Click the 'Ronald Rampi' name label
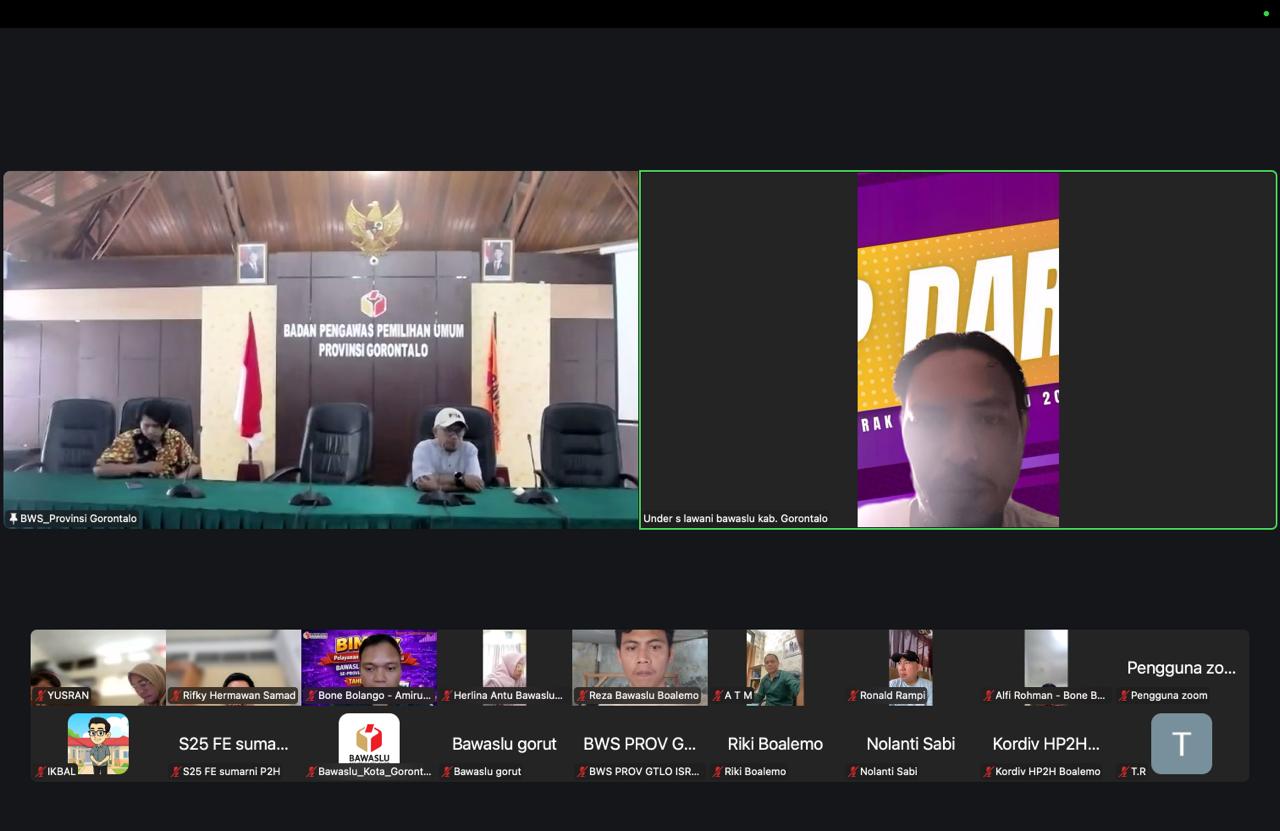Viewport: 1280px width, 831px height. [893, 695]
